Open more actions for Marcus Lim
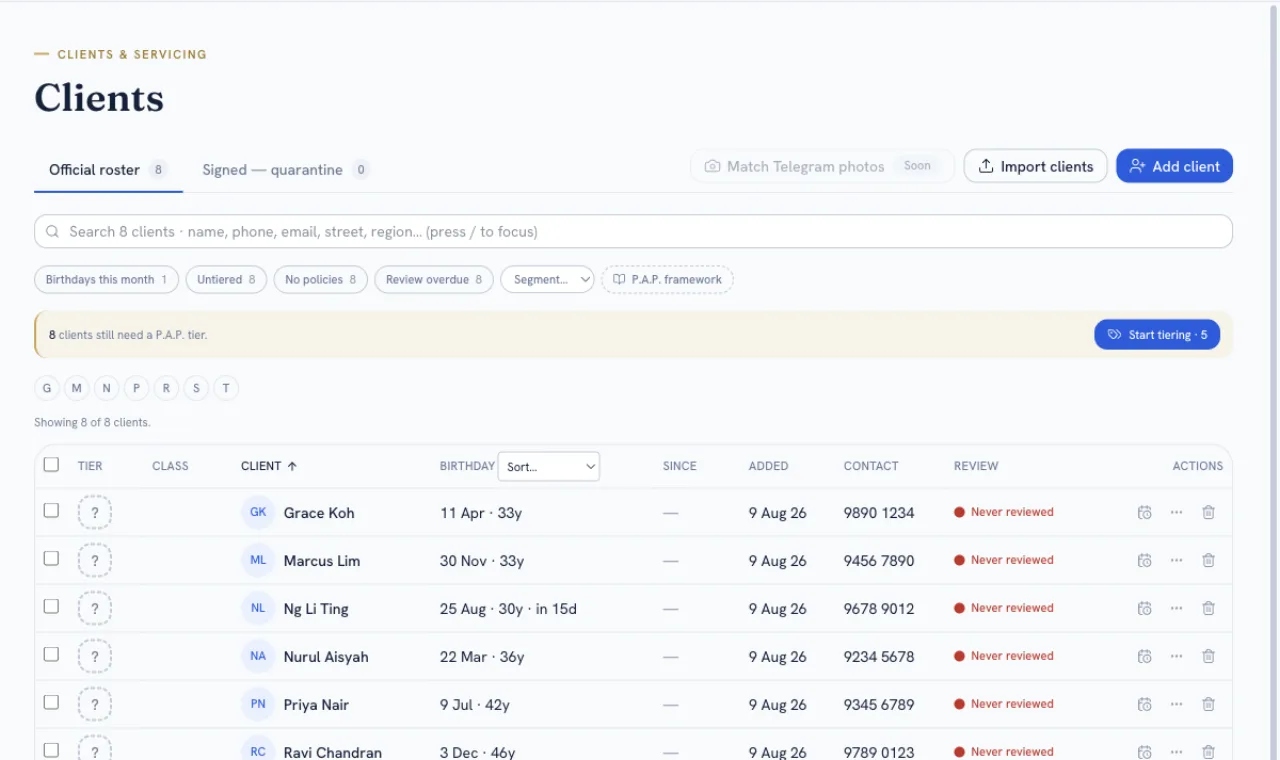 point(1176,561)
